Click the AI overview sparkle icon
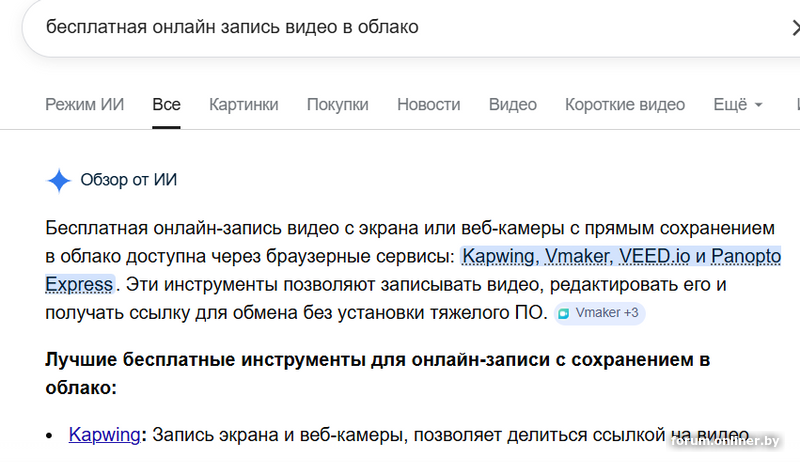This screenshot has width=800, height=462. [59, 180]
